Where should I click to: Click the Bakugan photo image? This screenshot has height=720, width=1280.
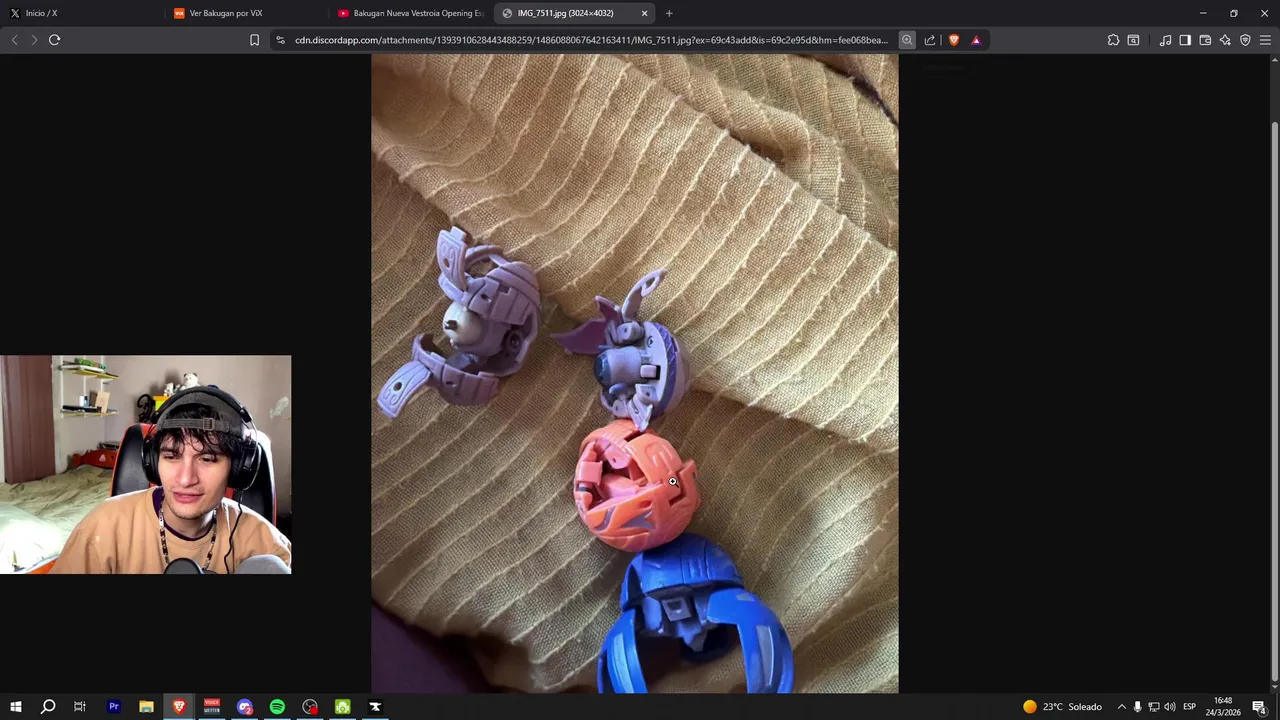635,373
